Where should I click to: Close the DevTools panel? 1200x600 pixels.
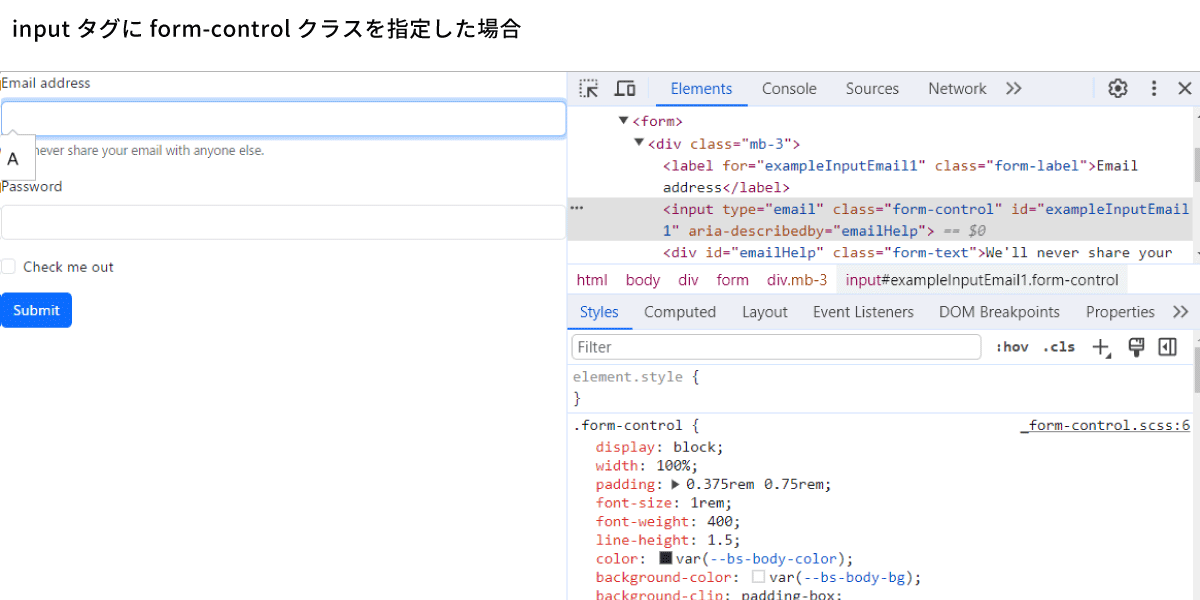click(1185, 89)
